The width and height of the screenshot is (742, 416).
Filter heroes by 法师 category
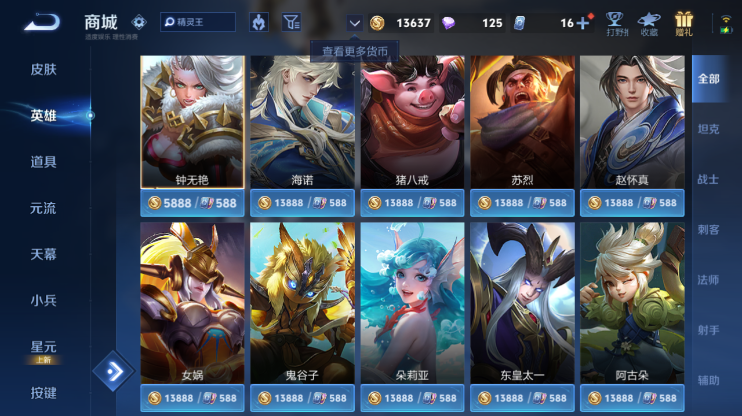(x=708, y=280)
